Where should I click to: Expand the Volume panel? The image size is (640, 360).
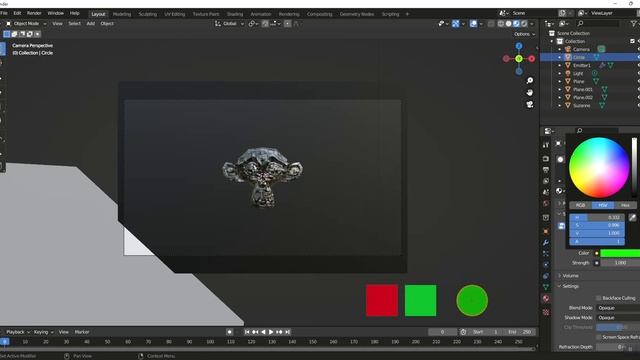click(570, 276)
